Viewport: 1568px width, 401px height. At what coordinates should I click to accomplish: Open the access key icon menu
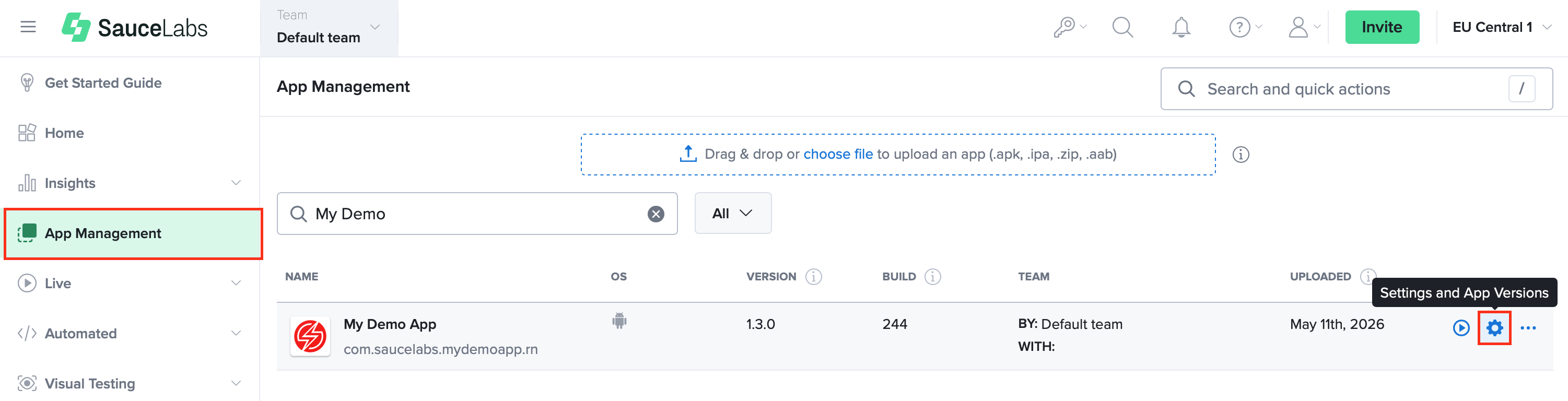coord(1070,27)
